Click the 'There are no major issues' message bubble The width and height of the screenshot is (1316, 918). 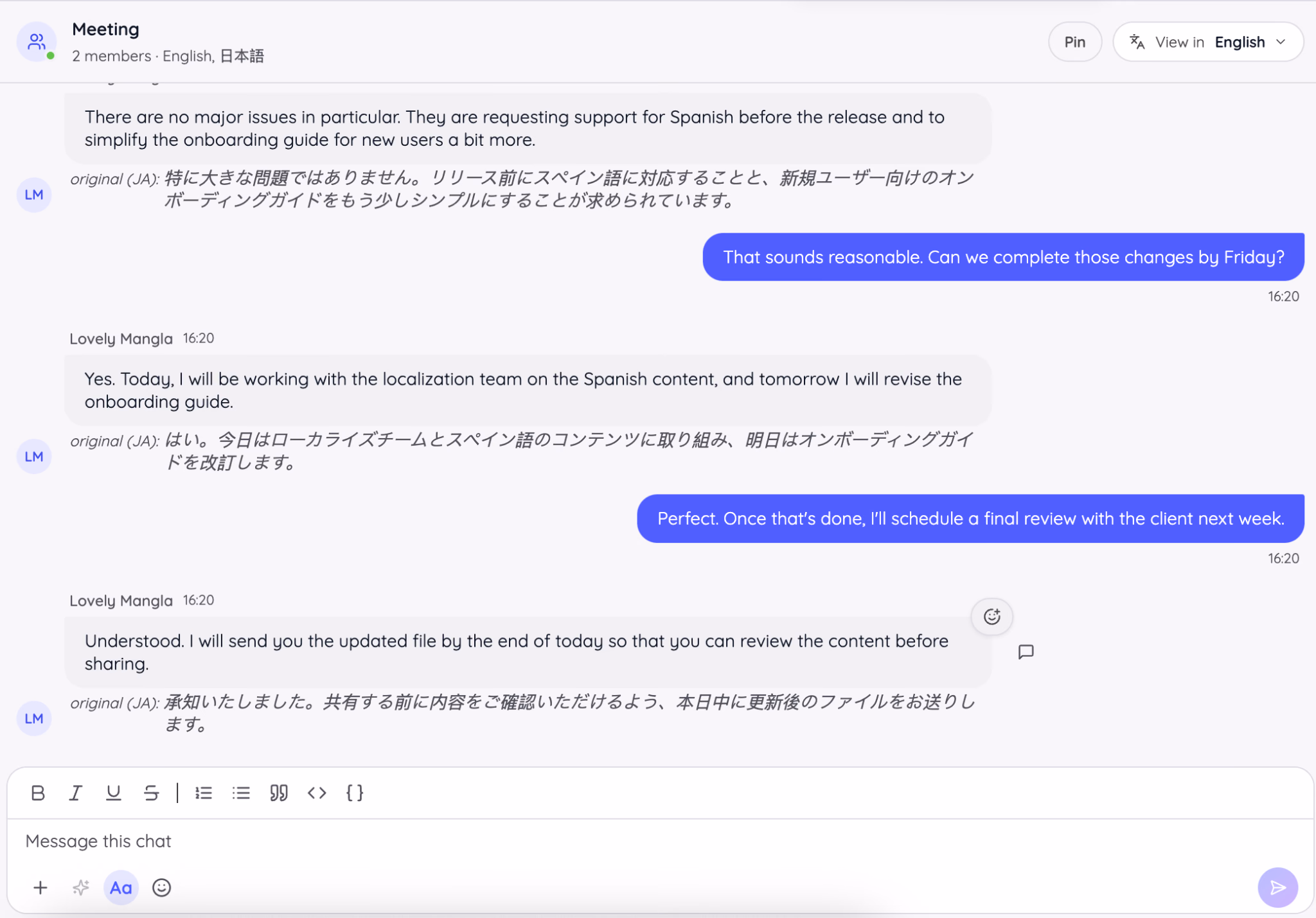[x=528, y=128]
